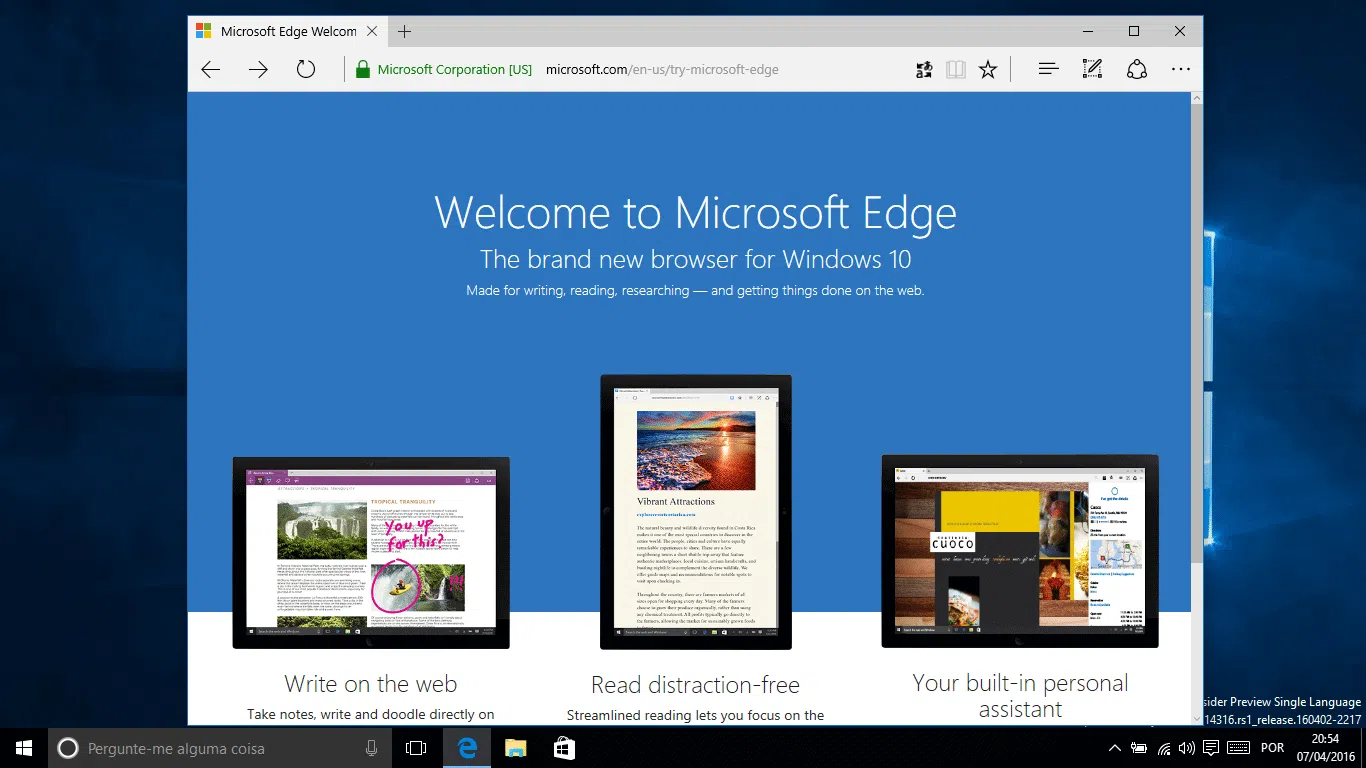The width and height of the screenshot is (1366, 768).
Task: Click the battery power tray icon
Action: [x=1139, y=748]
